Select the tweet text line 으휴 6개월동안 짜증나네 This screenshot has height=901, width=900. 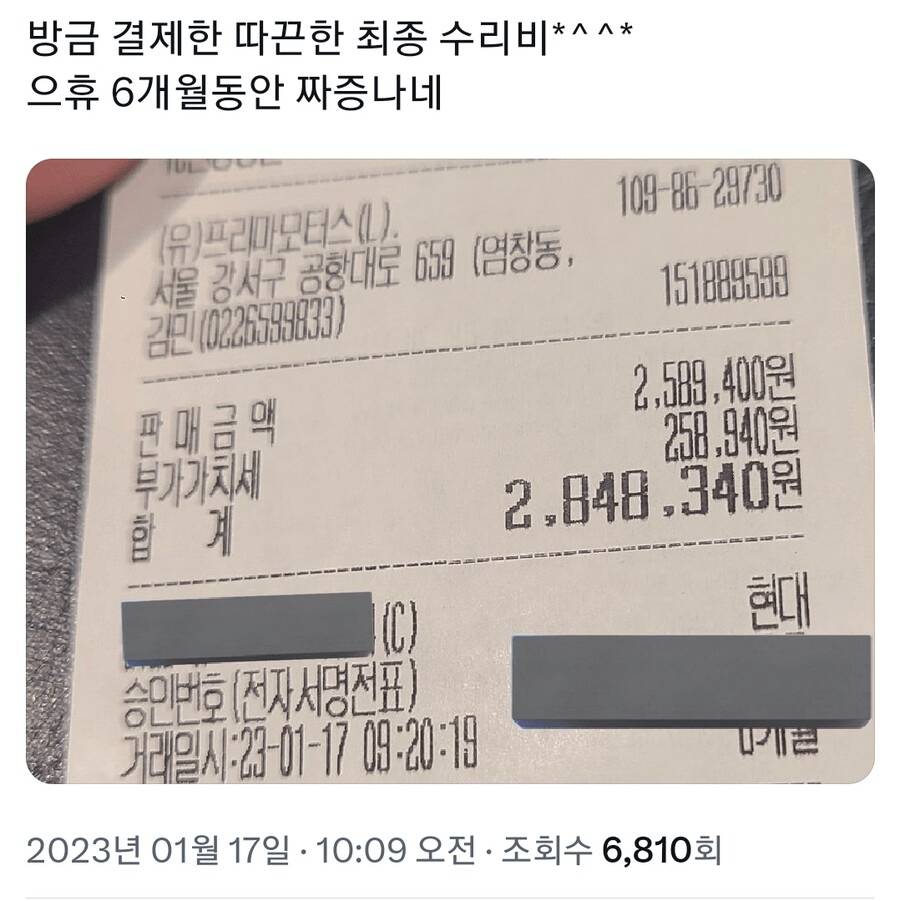pos(234,92)
